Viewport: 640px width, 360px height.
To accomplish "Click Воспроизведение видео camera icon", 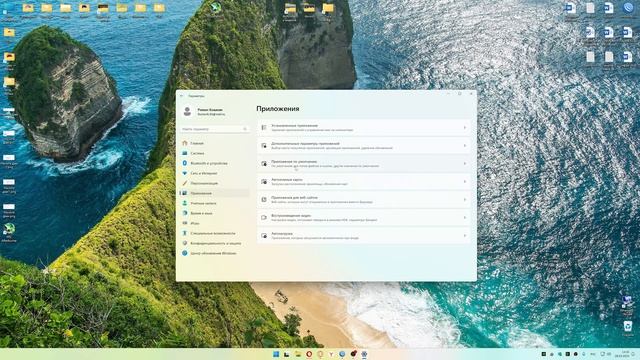I will pyautogui.click(x=264, y=218).
